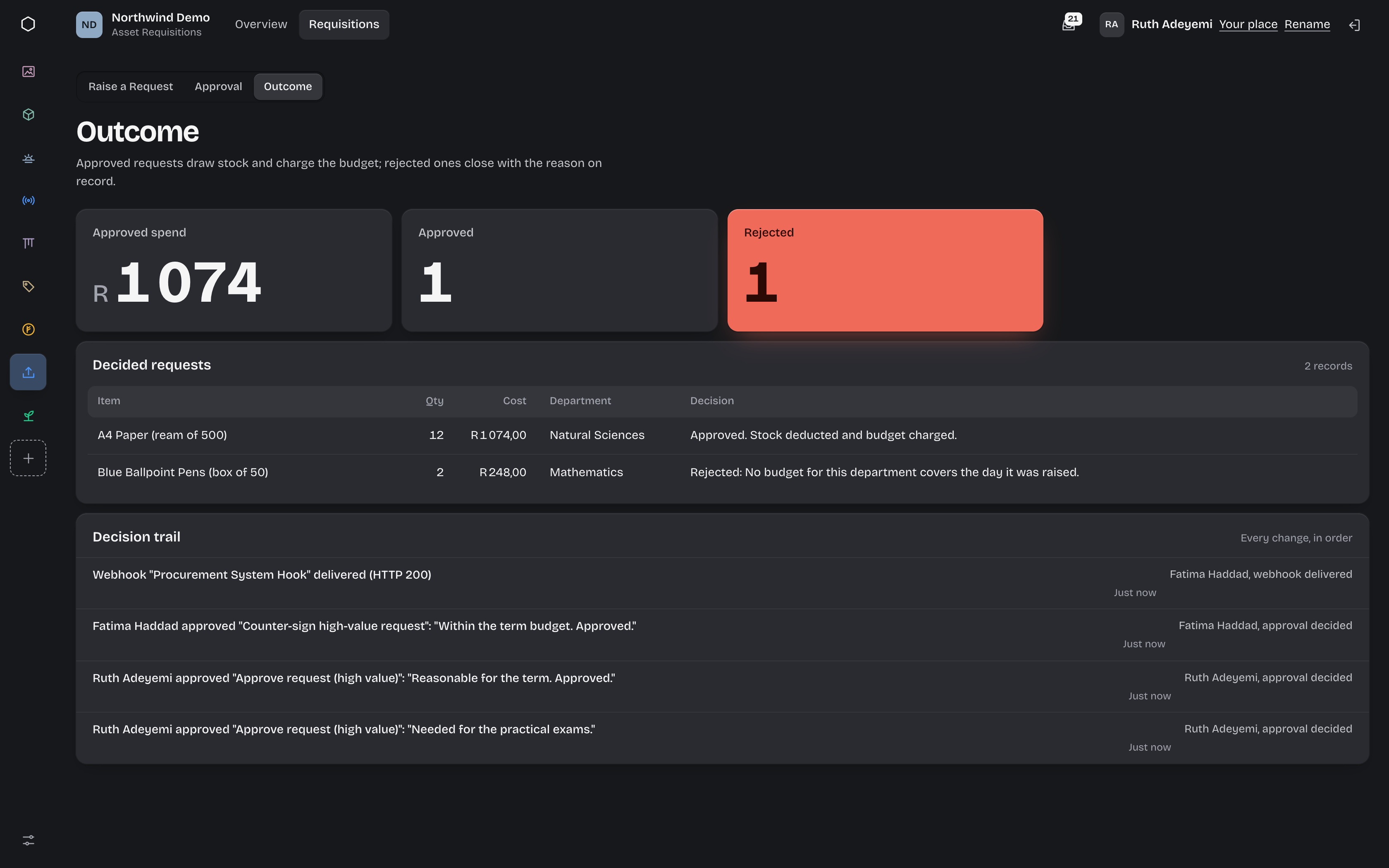The image size is (1389, 868).
Task: Click the Ruth Adeyemi user name
Action: (1172, 24)
